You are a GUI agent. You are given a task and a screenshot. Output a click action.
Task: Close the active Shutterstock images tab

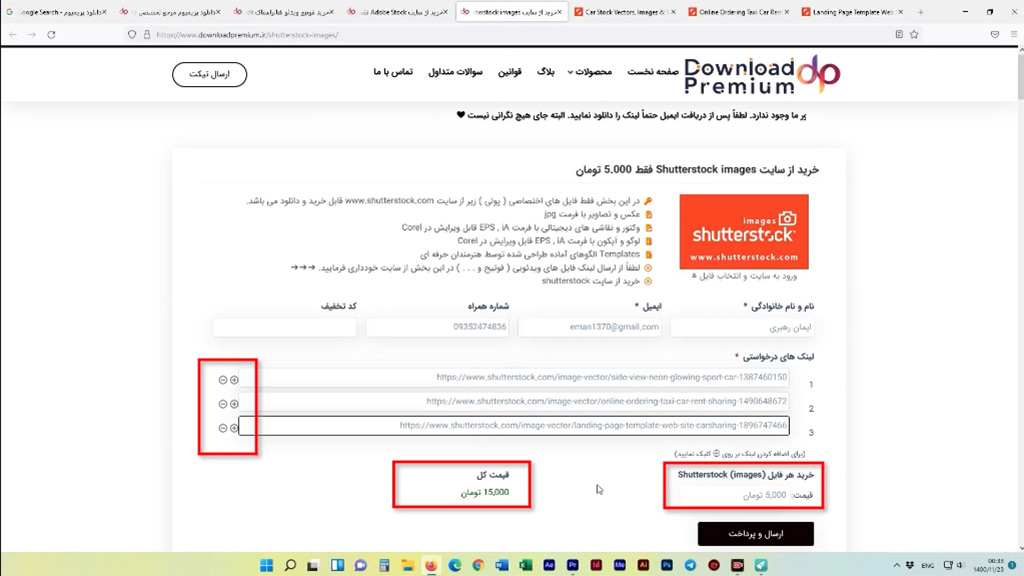pos(559,12)
